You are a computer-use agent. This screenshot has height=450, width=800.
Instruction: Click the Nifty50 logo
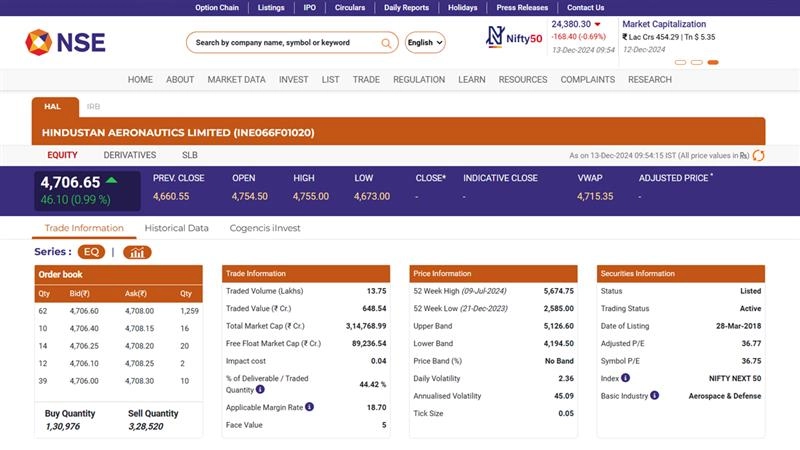pos(513,37)
